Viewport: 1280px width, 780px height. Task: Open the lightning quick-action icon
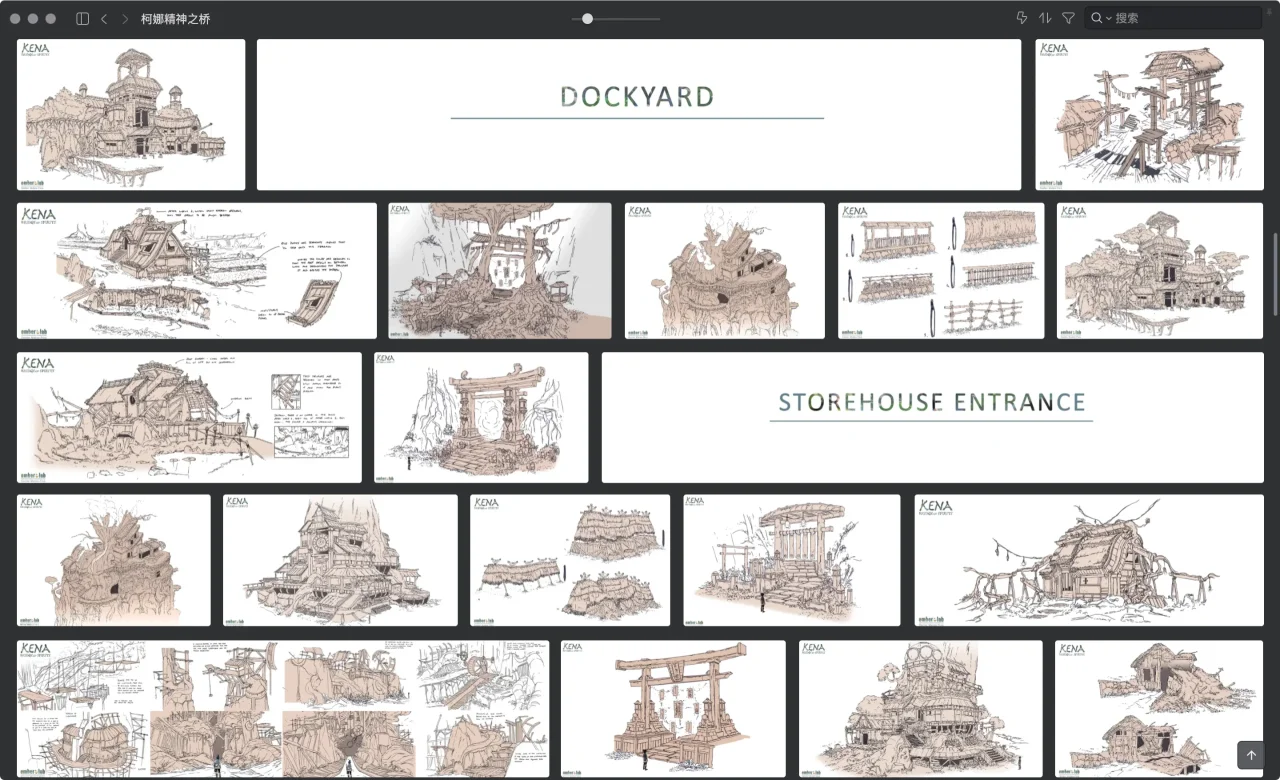tap(1021, 18)
